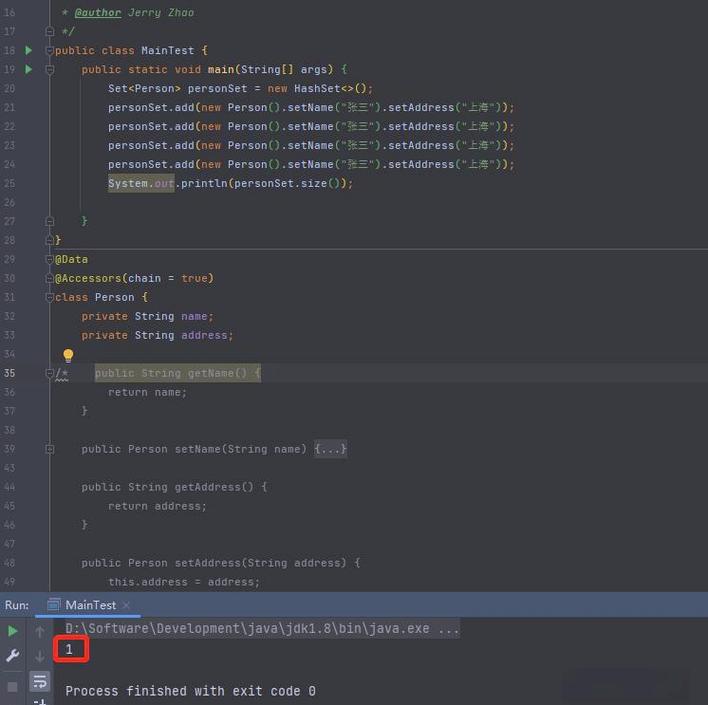708x705 pixels.
Task: Collapse the comment end fold marker on line 17
Action: coord(50,31)
